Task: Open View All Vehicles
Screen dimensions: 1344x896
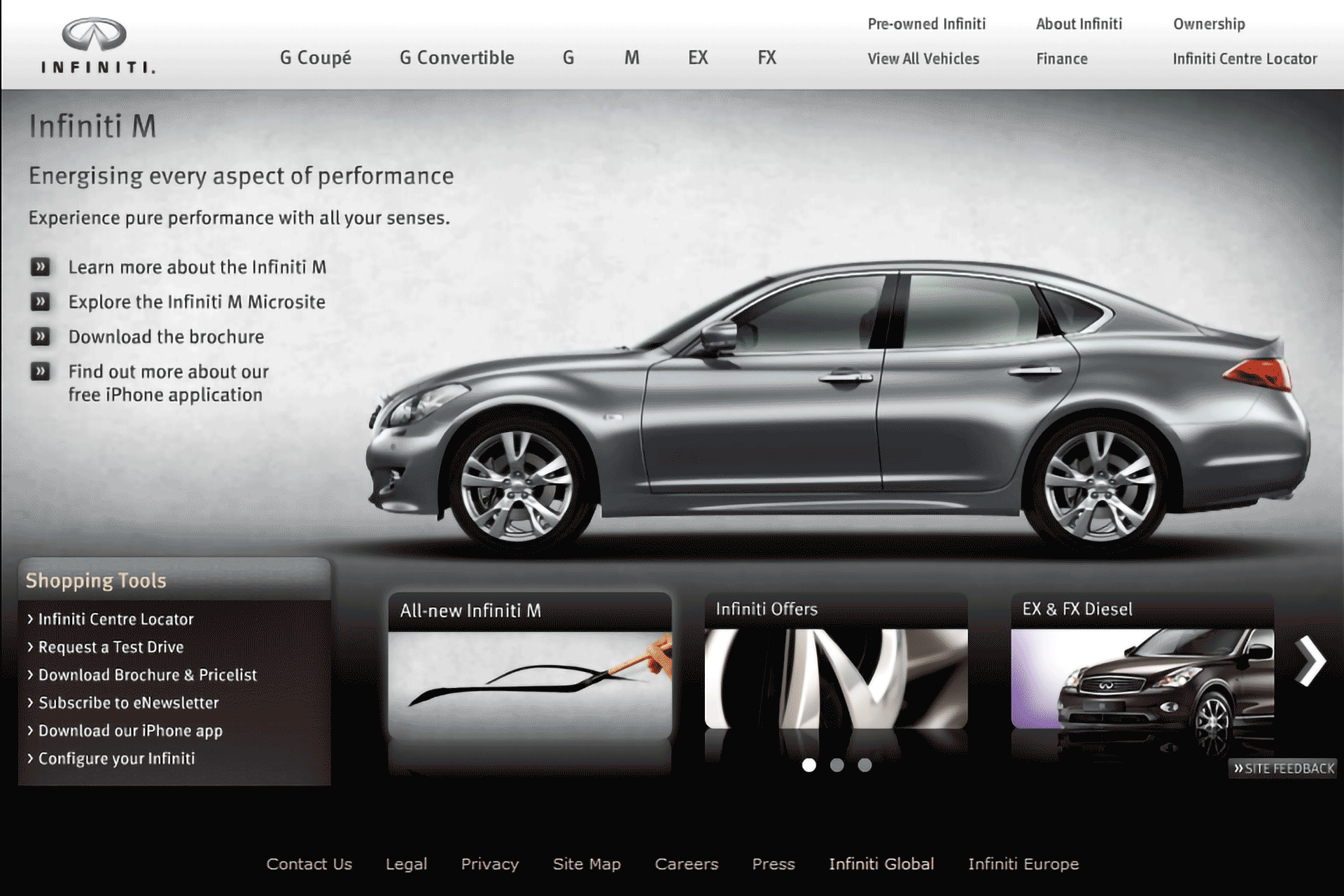Action: tap(923, 59)
